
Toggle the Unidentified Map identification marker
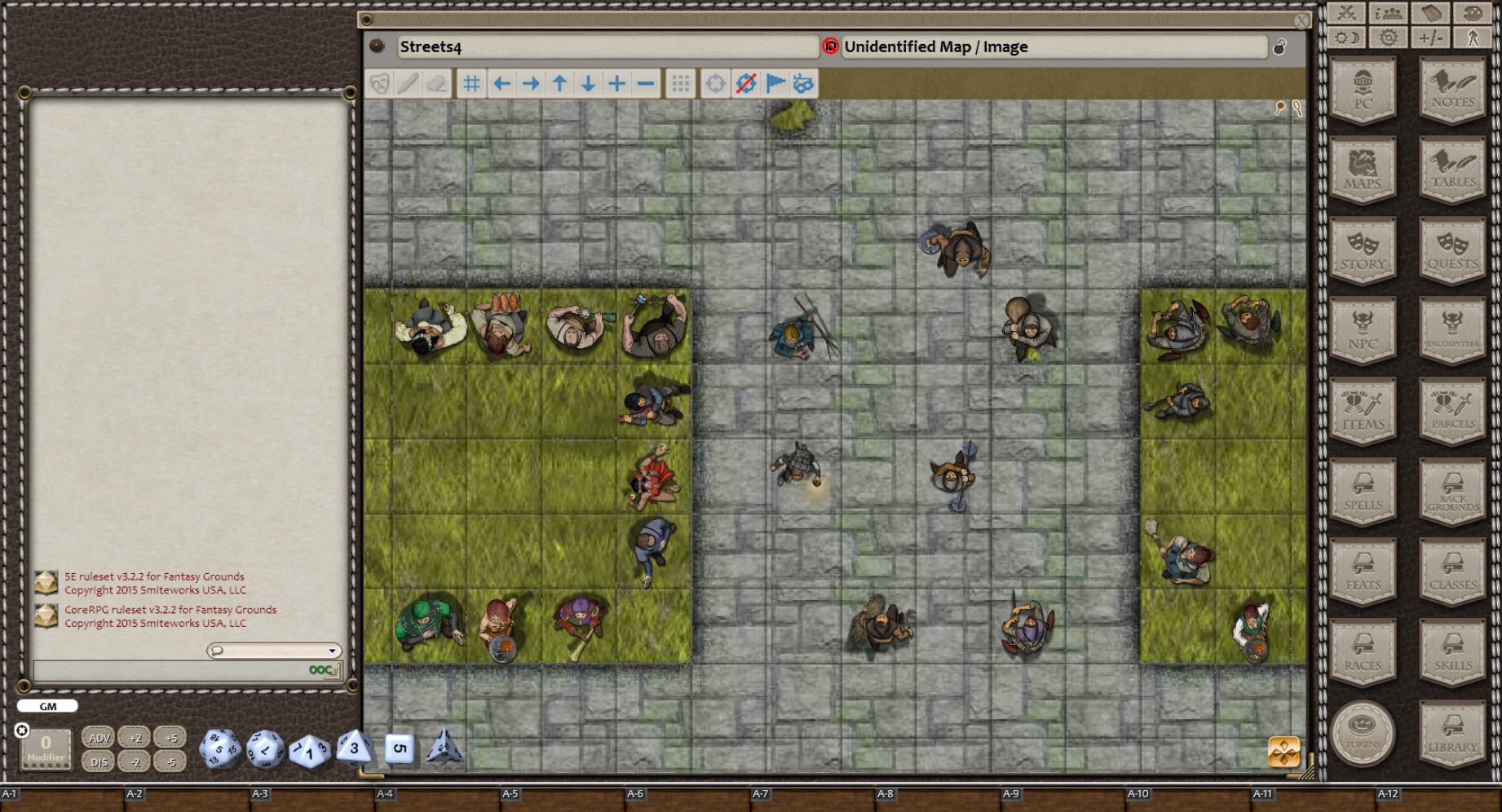pyautogui.click(x=831, y=46)
